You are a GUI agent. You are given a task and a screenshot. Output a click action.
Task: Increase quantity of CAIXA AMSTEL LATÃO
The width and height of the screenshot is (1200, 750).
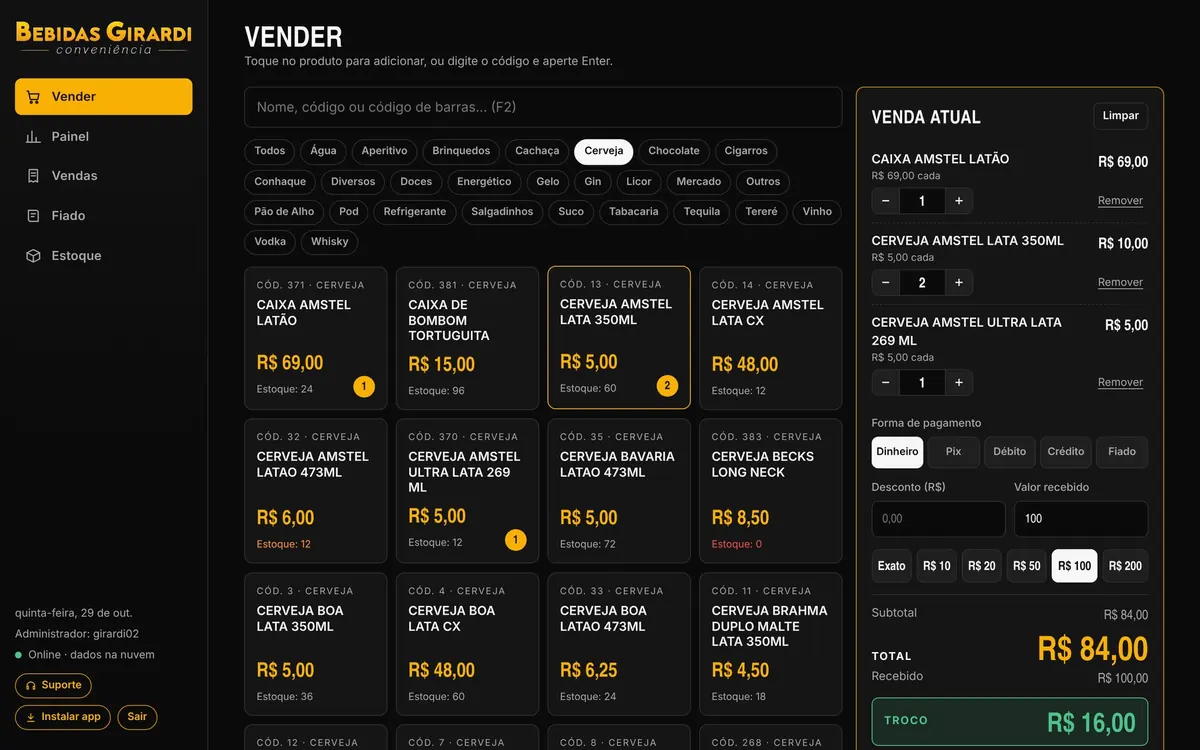[958, 201]
